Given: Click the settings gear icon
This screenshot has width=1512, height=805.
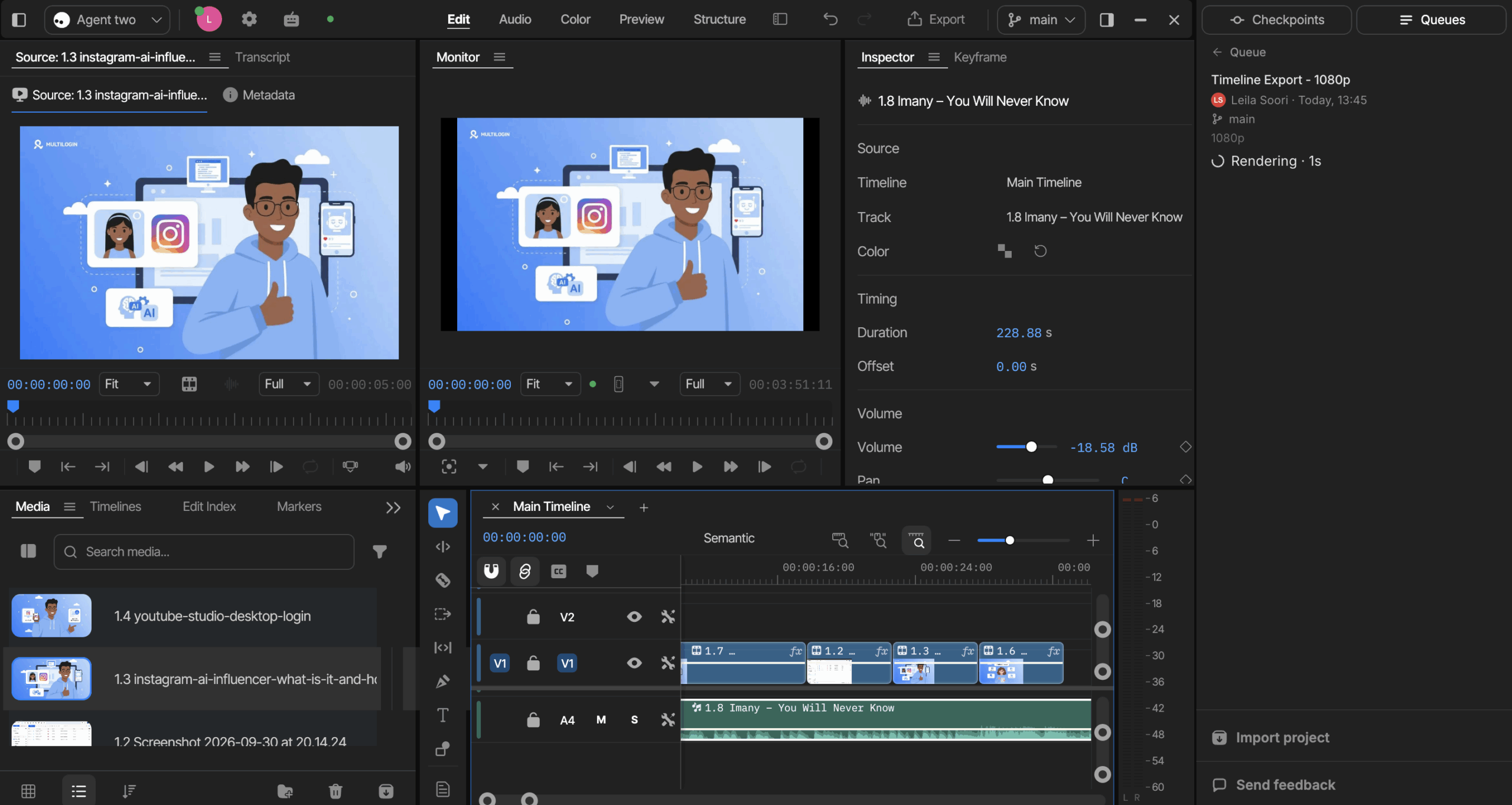Looking at the screenshot, I should coord(249,19).
